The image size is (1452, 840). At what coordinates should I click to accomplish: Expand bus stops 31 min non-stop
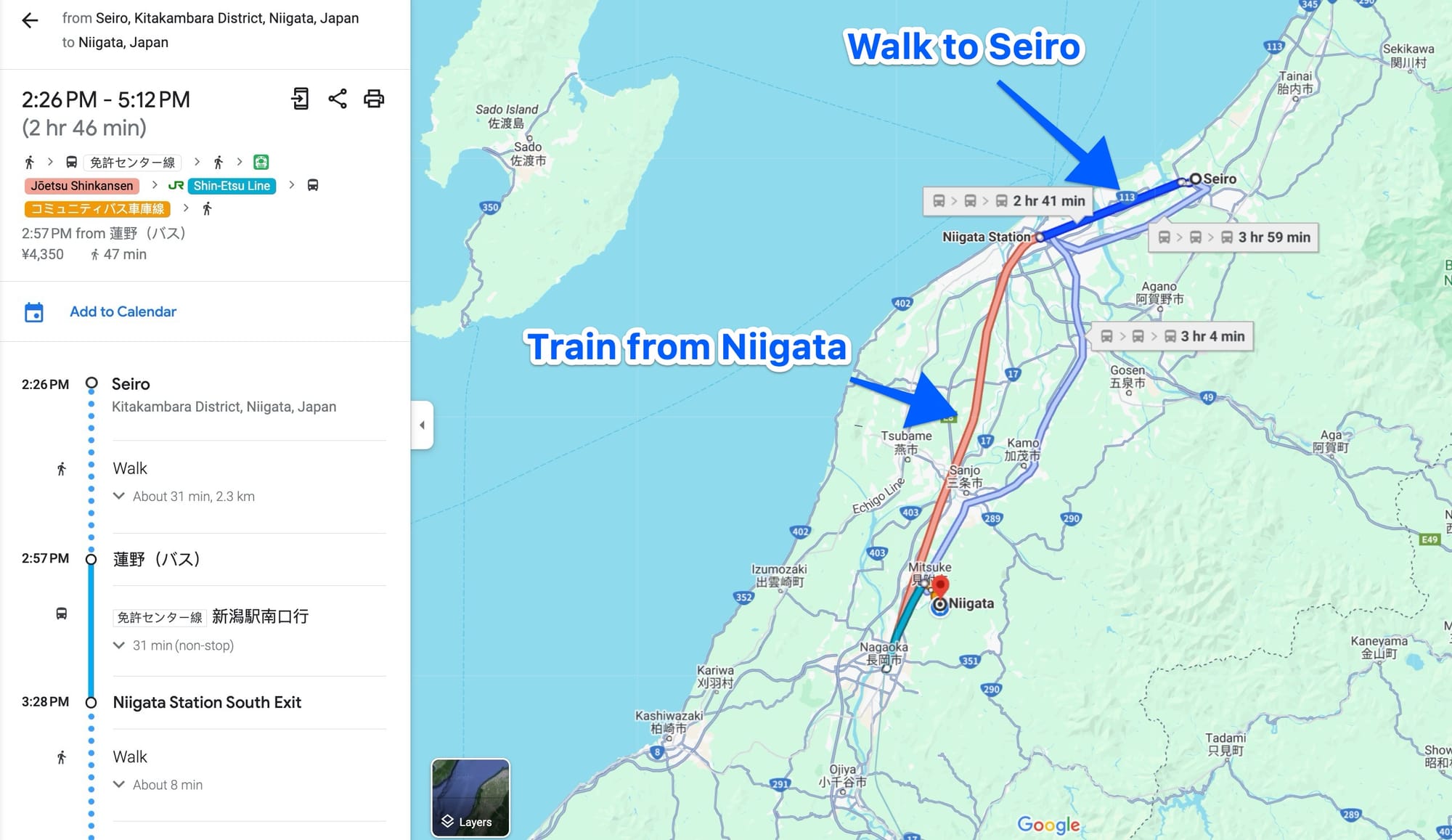pos(119,645)
